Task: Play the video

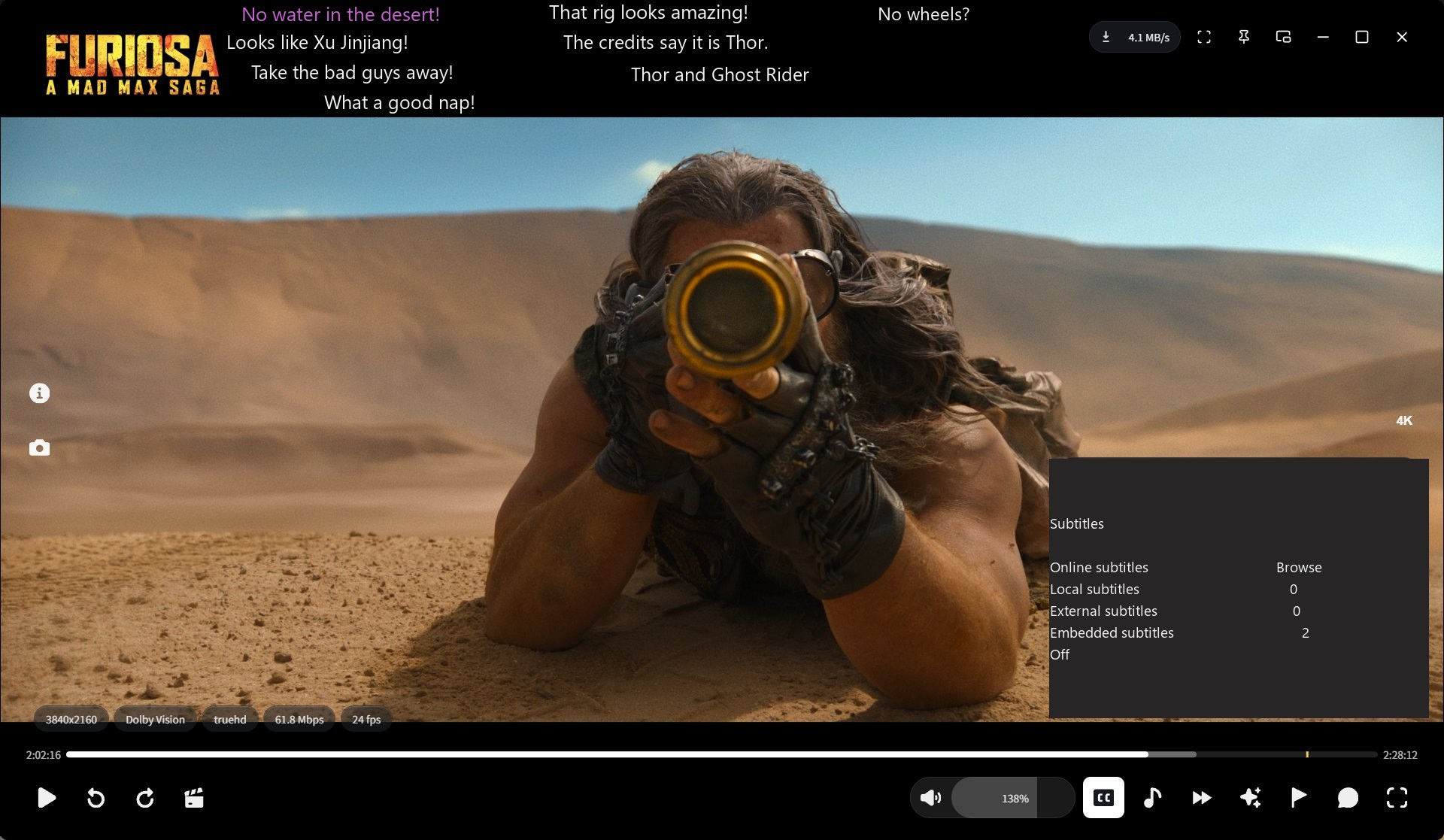Action: point(47,798)
